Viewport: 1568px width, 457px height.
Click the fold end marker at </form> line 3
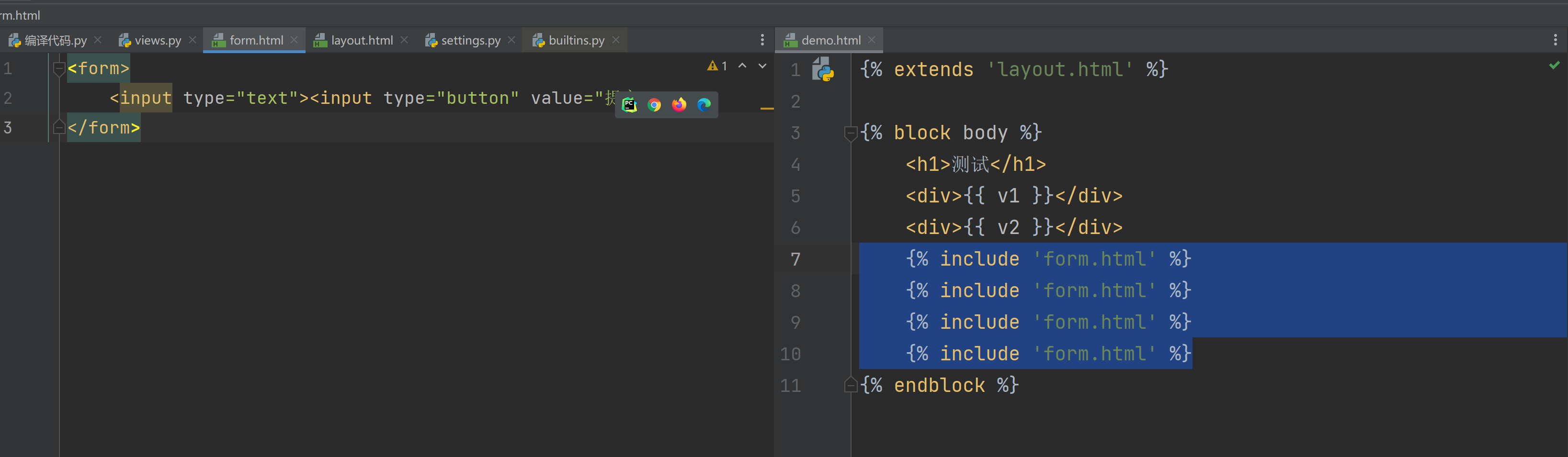[x=59, y=127]
